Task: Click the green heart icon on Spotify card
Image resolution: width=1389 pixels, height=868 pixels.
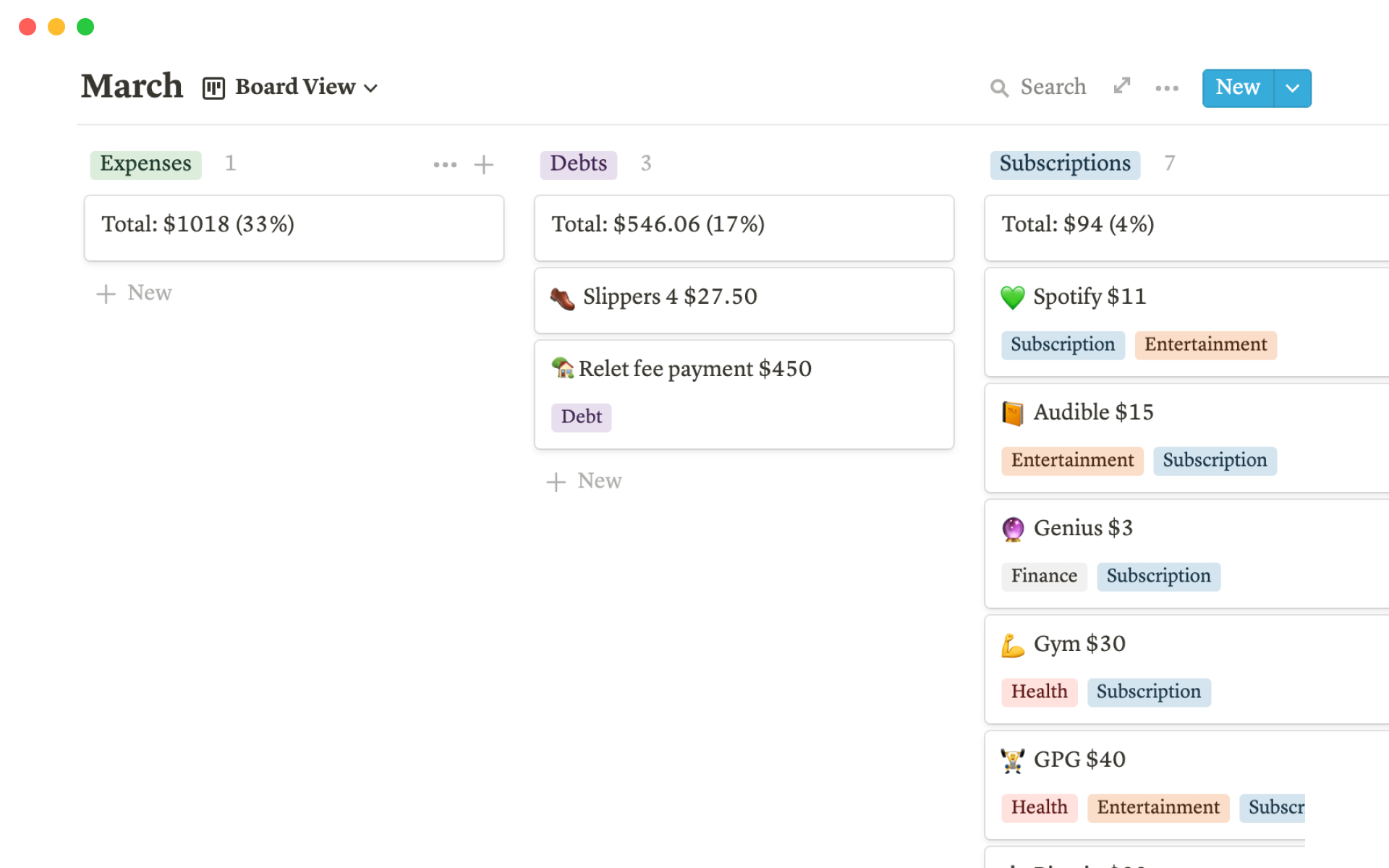Action: 1013,297
